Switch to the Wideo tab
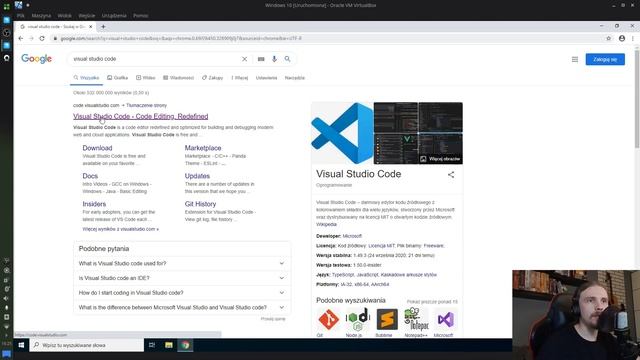This screenshot has width=640, height=360. [x=146, y=78]
